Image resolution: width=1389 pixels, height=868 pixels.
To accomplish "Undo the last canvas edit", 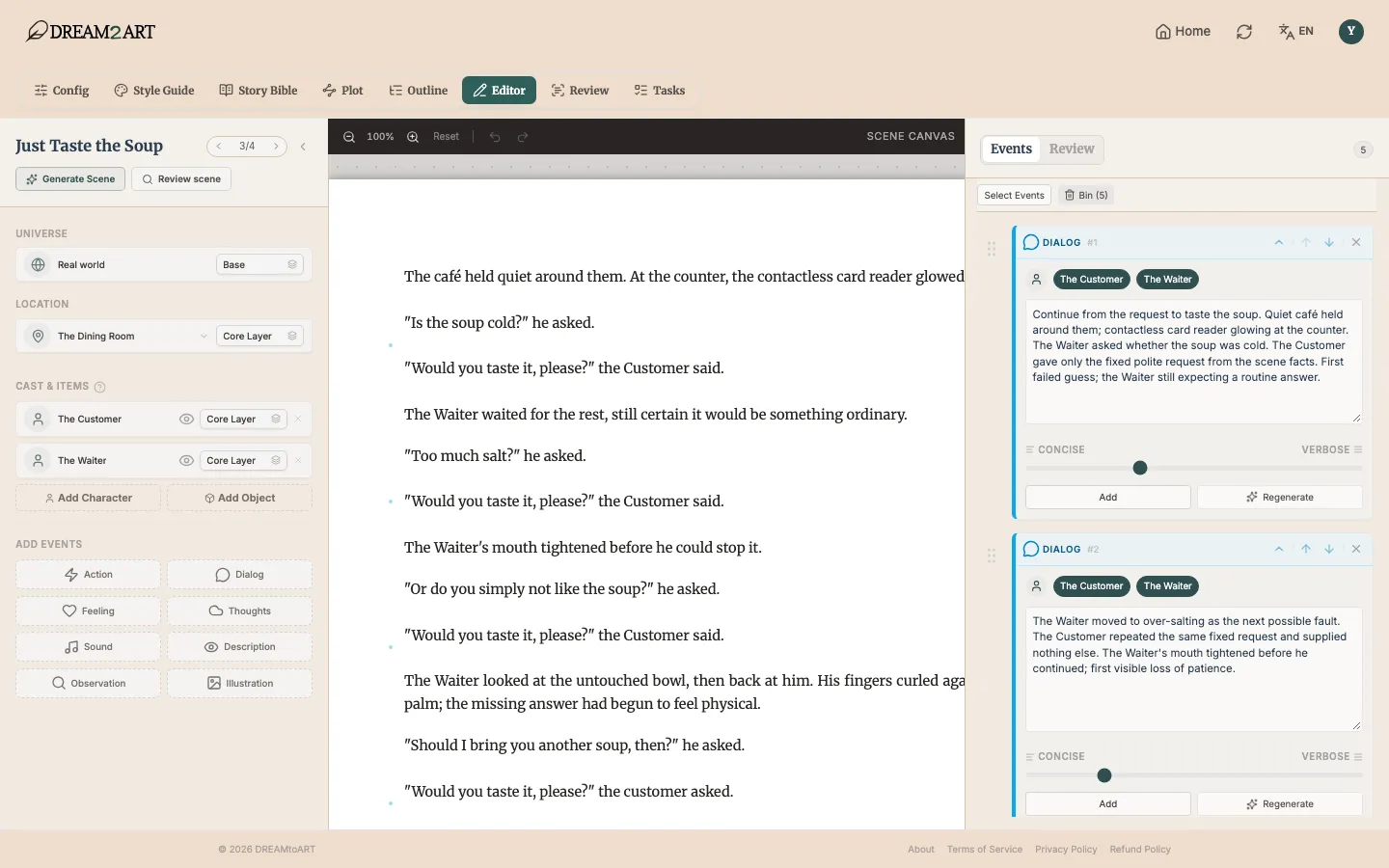I will pos(495,137).
